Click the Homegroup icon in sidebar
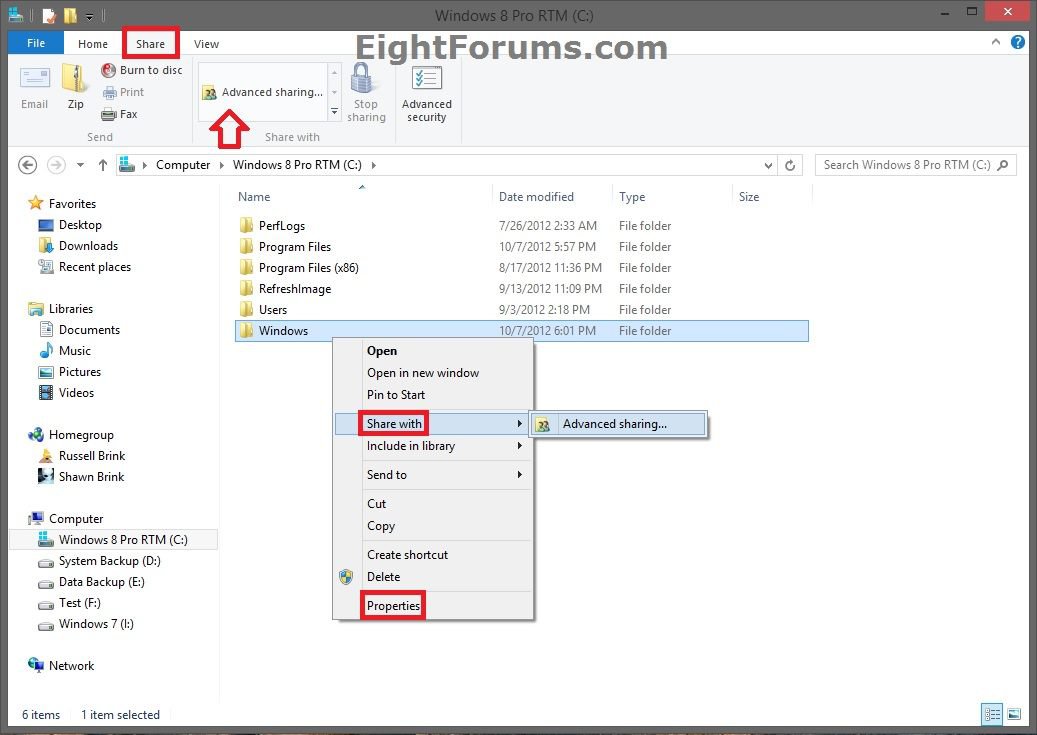The width and height of the screenshot is (1037, 735). point(36,435)
